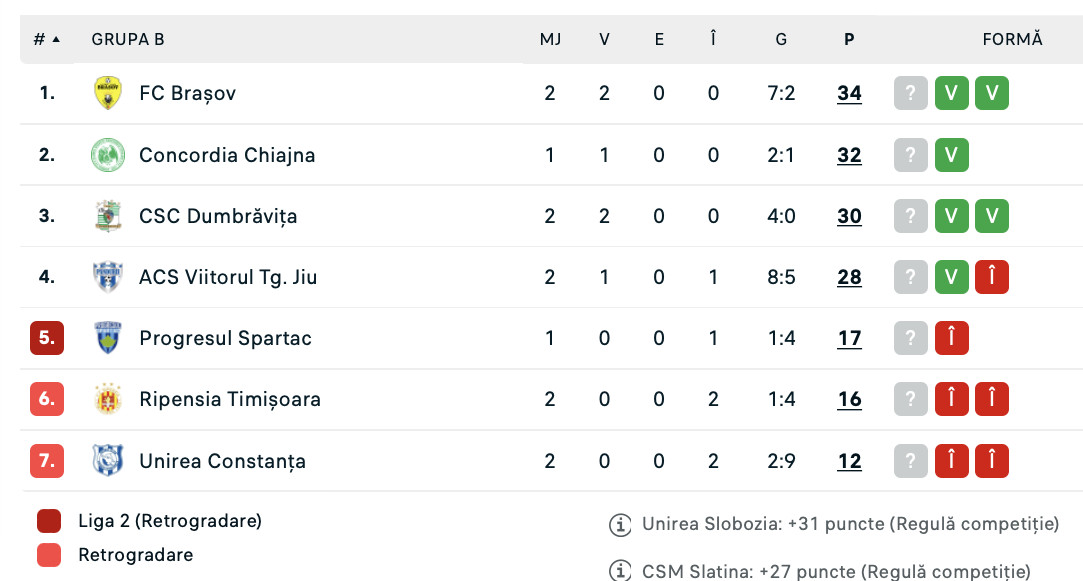1083x581 pixels.
Task: Click the ACS Viitorul Tg. Jiu crest
Action: (107, 277)
